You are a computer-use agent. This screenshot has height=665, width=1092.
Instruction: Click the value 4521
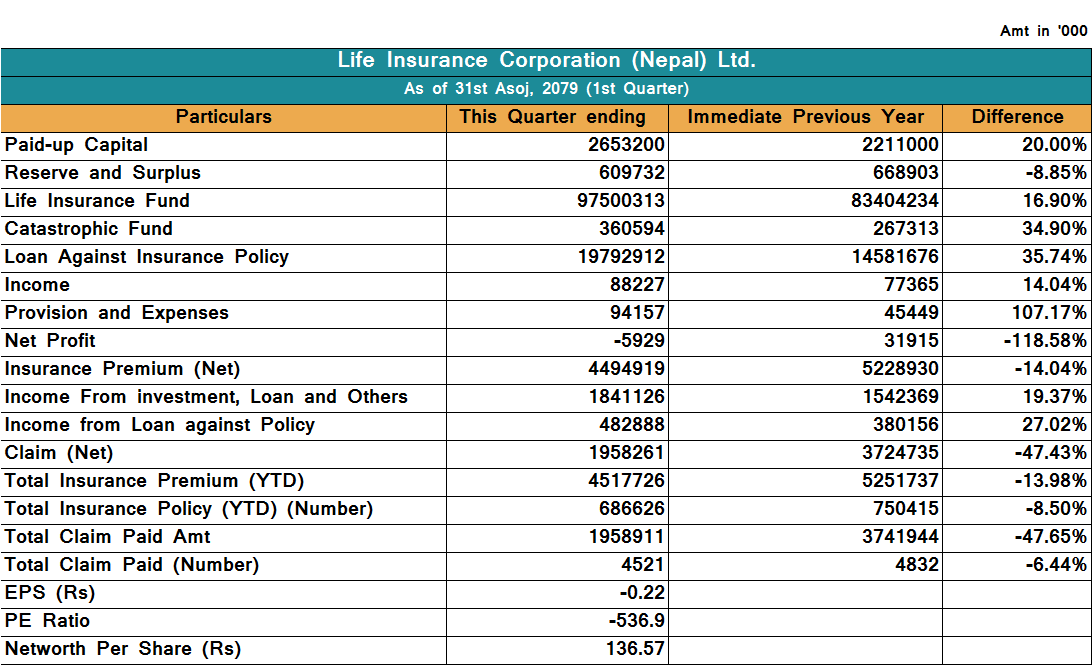click(x=643, y=565)
